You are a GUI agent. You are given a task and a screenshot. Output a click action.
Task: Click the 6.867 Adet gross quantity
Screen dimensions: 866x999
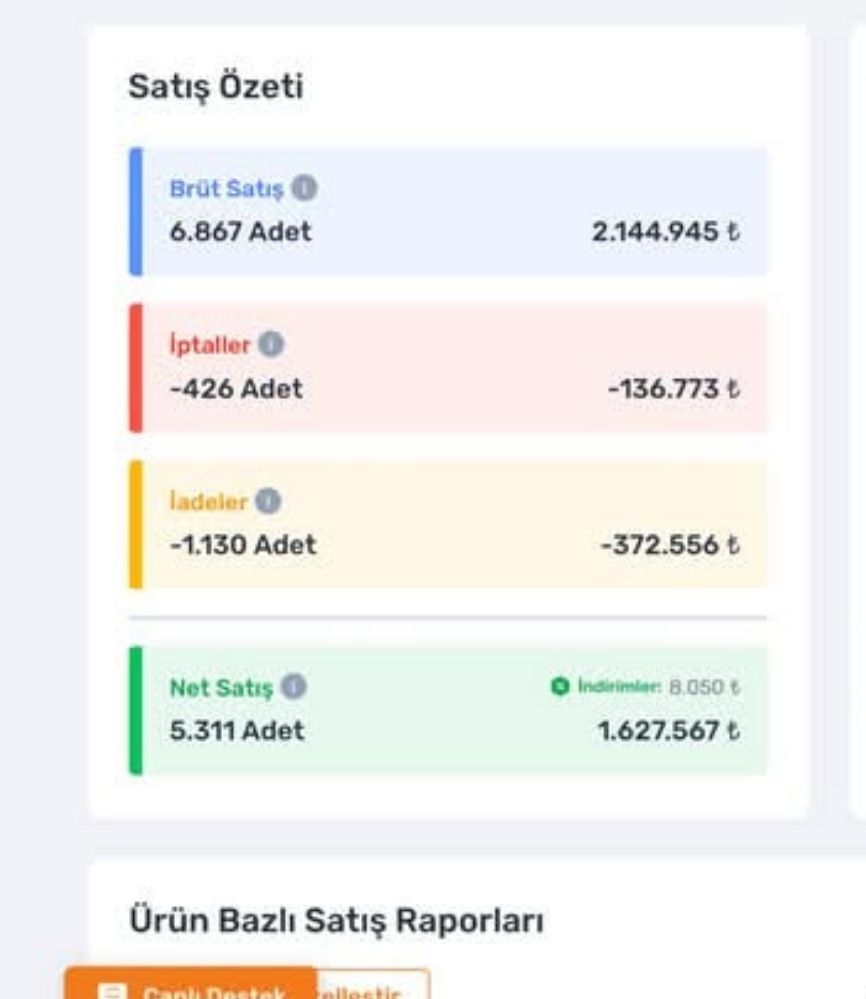click(241, 232)
